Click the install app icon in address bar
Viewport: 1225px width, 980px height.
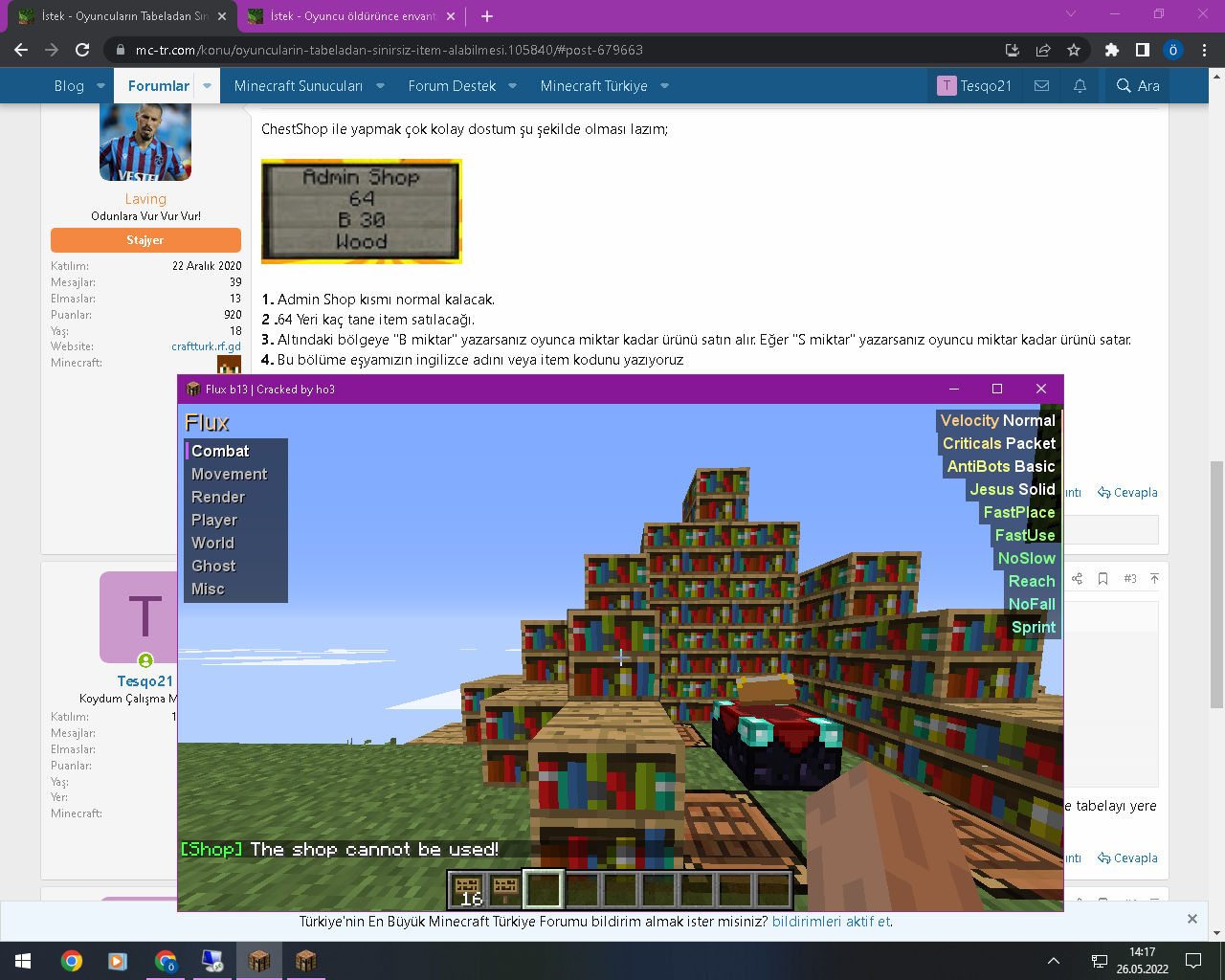tap(1013, 50)
